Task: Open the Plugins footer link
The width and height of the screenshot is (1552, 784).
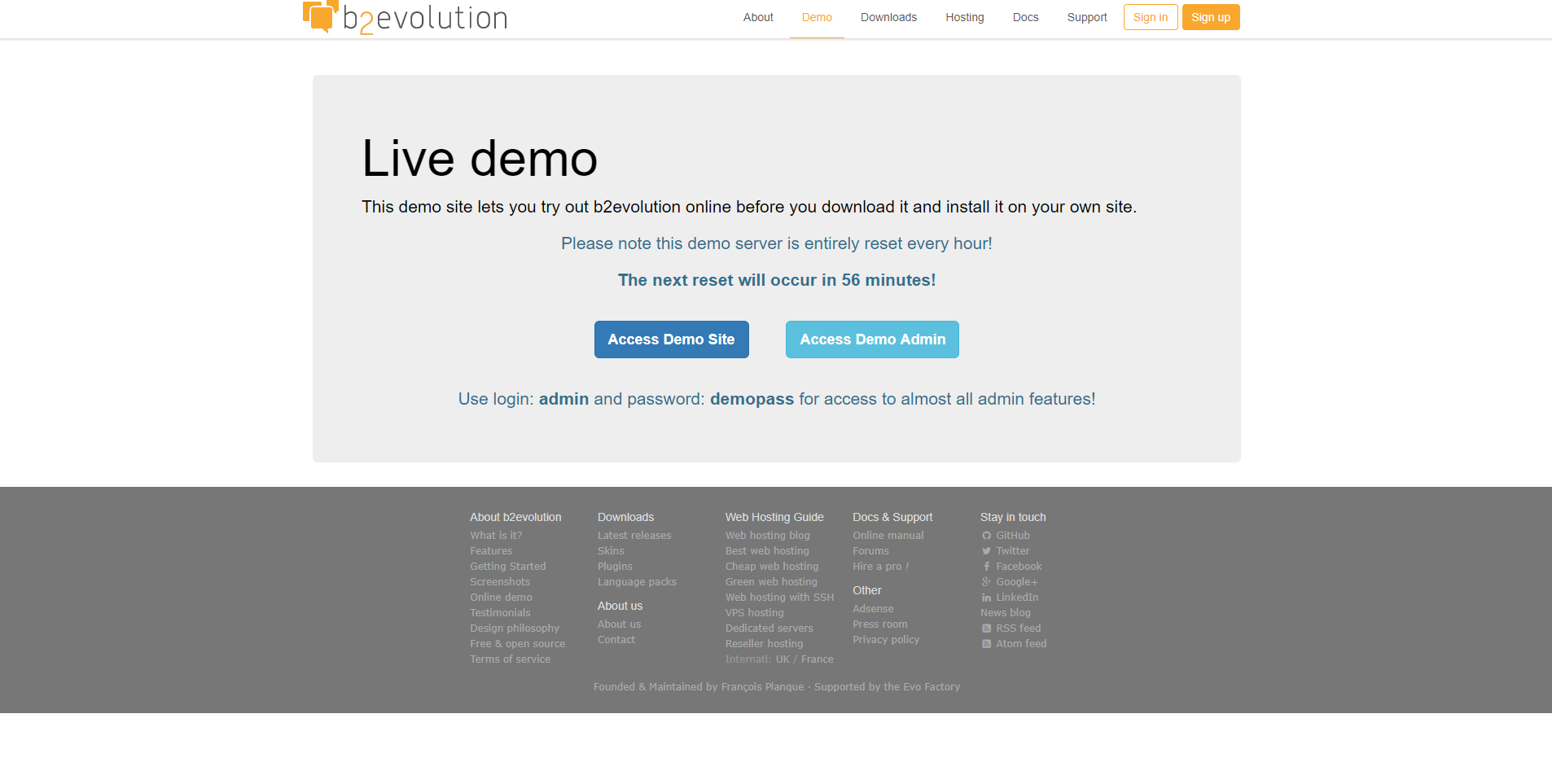Action: (x=615, y=567)
